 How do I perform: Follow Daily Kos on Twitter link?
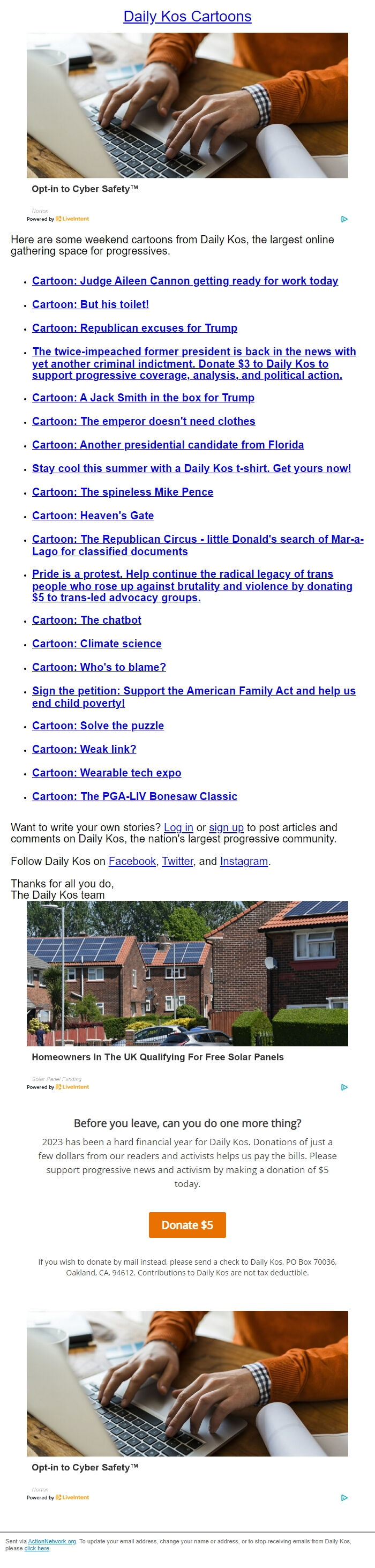coord(177,861)
